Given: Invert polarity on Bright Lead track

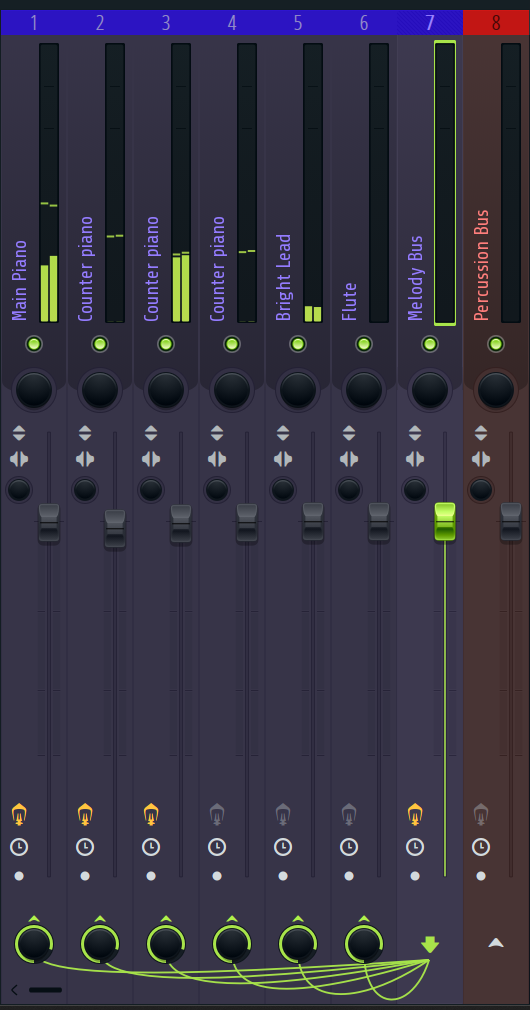Looking at the screenshot, I should click(283, 433).
